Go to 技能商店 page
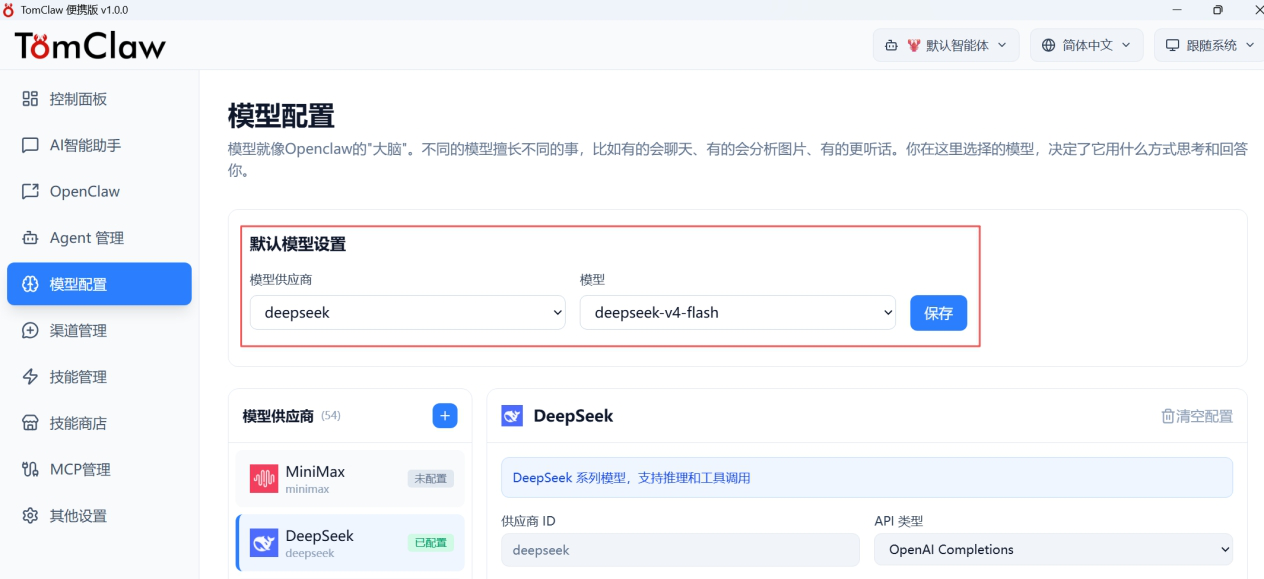The height and width of the screenshot is (579, 1264). click(x=99, y=423)
